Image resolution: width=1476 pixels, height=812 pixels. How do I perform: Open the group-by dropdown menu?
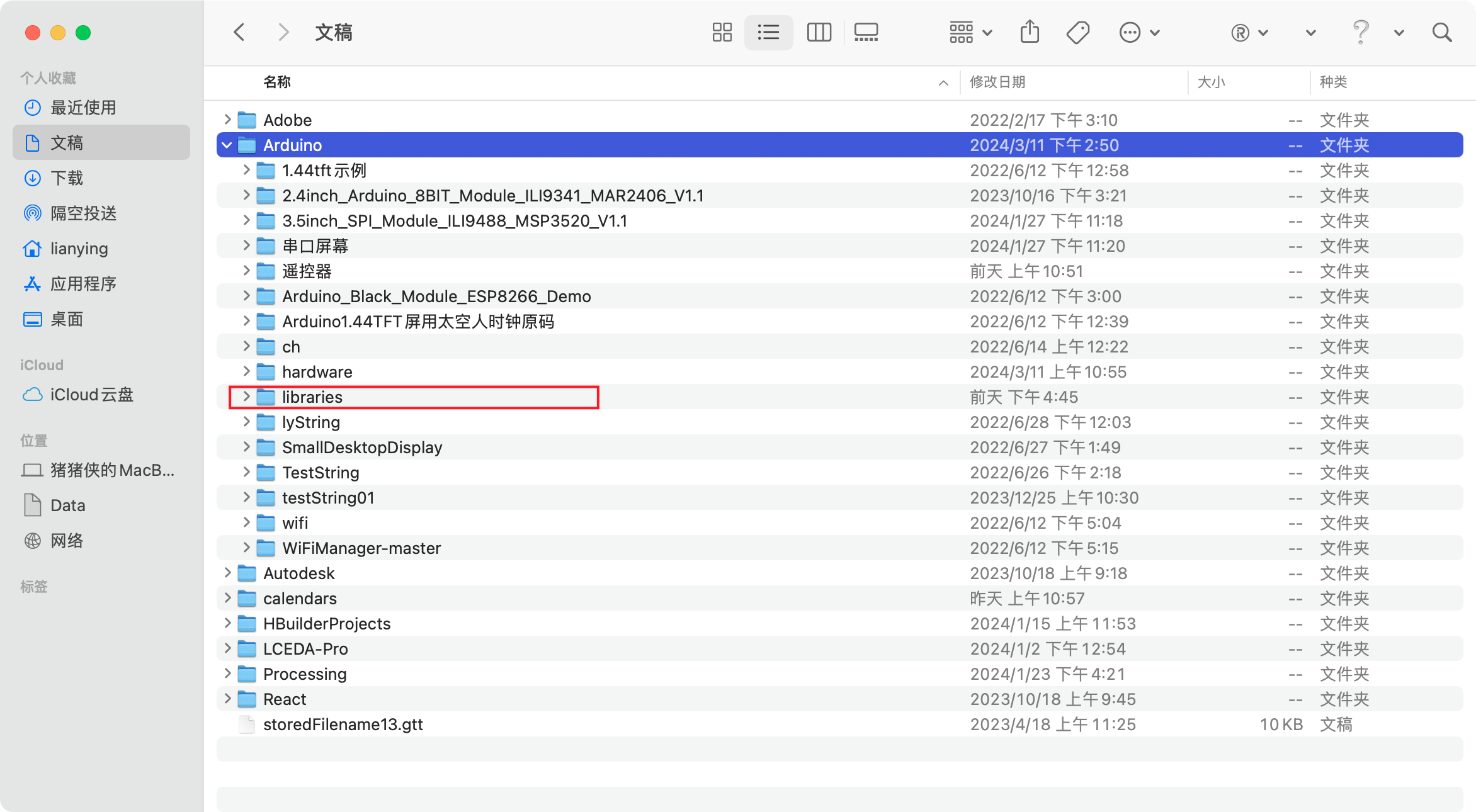click(x=970, y=32)
